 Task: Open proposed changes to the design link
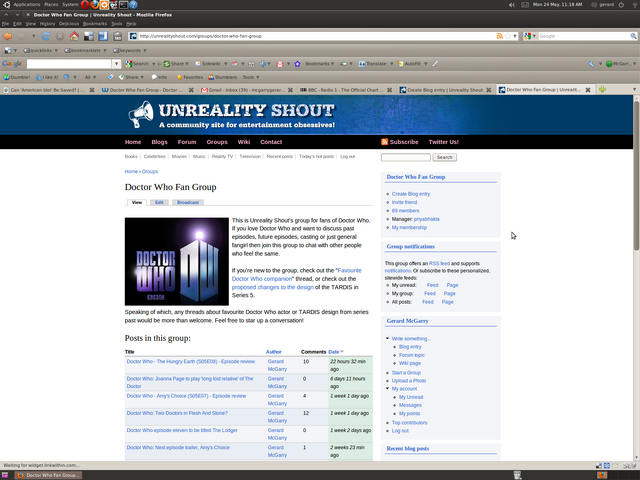tap(273, 287)
